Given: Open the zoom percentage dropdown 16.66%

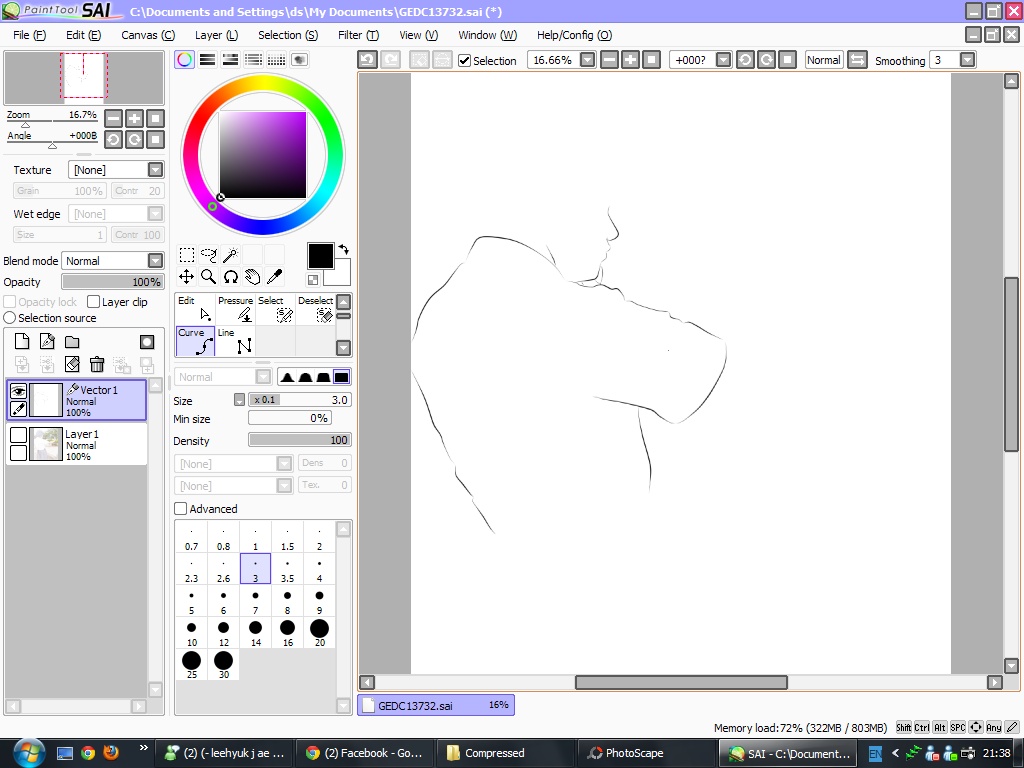Looking at the screenshot, I should pyautogui.click(x=587, y=60).
